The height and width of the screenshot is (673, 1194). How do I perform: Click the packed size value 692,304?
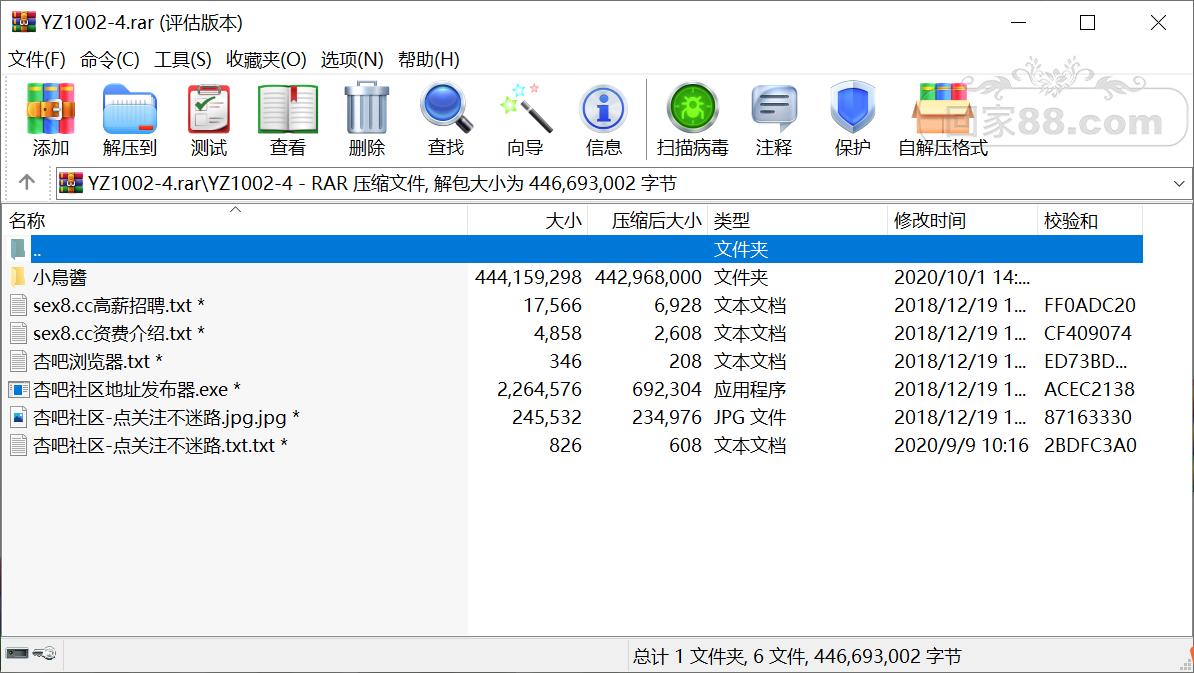tap(666, 390)
